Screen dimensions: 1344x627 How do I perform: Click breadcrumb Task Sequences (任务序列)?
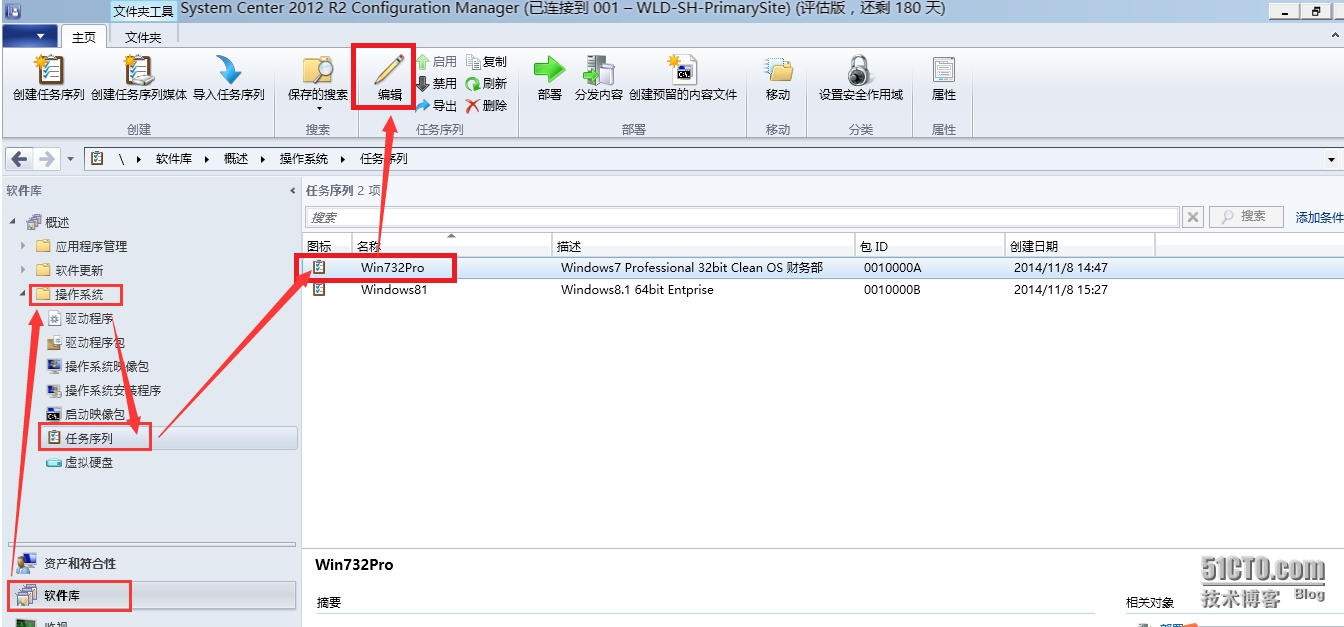tap(384, 159)
